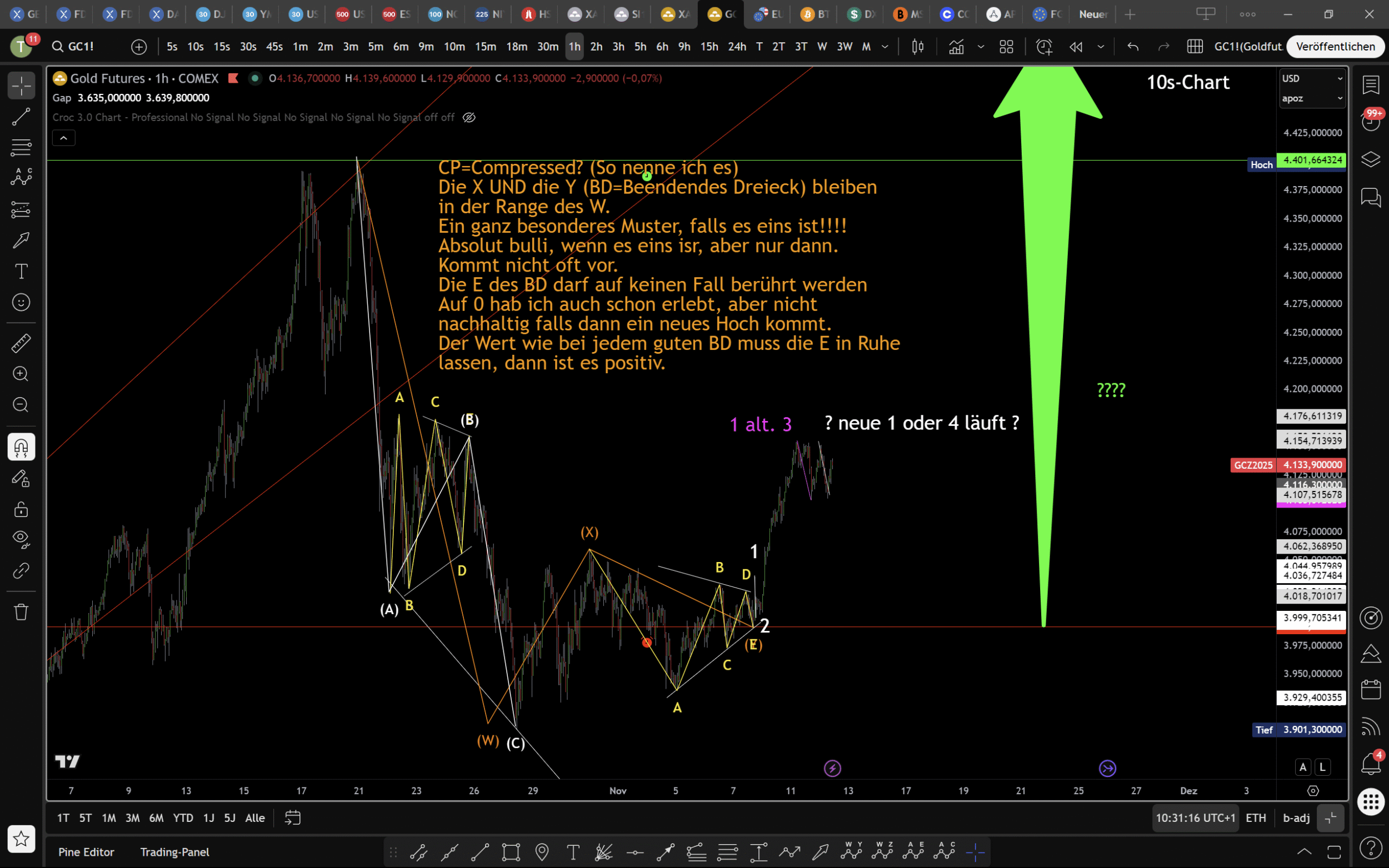
Task: Open the USD currency dropdown
Action: pos(1312,78)
